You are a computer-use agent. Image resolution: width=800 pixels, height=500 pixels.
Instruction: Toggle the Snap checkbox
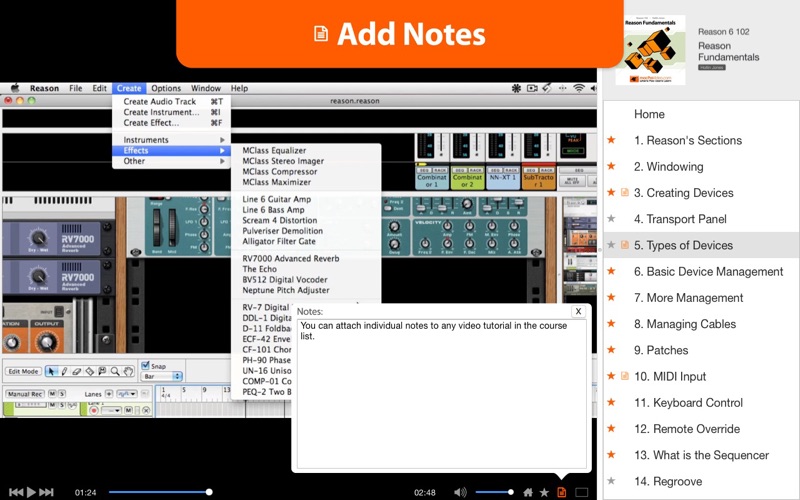pos(145,365)
